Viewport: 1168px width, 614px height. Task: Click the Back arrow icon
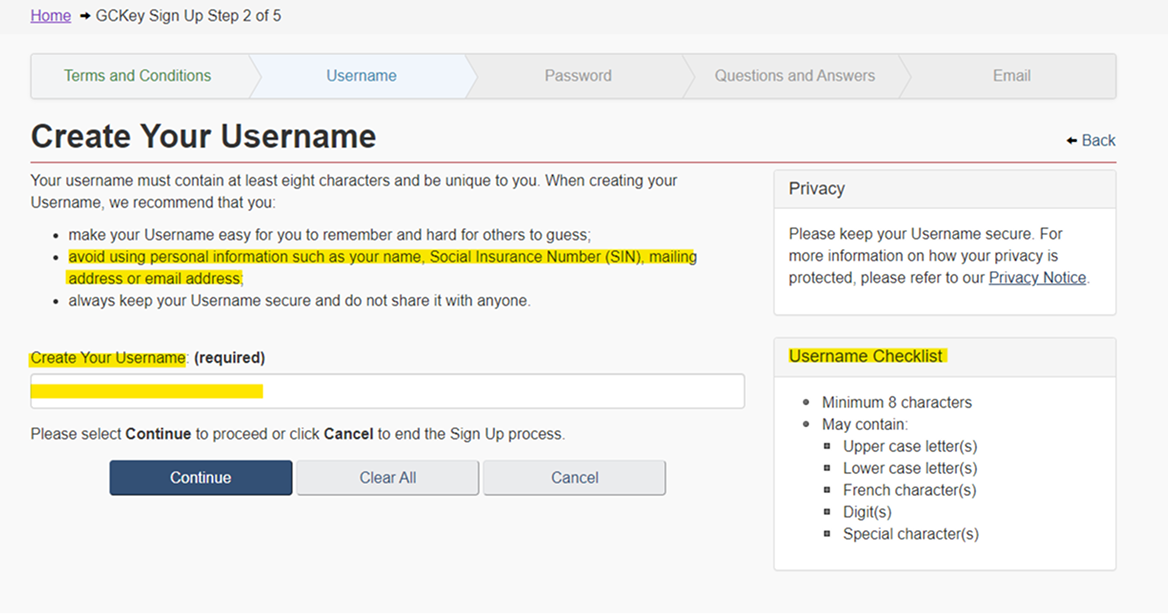coord(1072,140)
